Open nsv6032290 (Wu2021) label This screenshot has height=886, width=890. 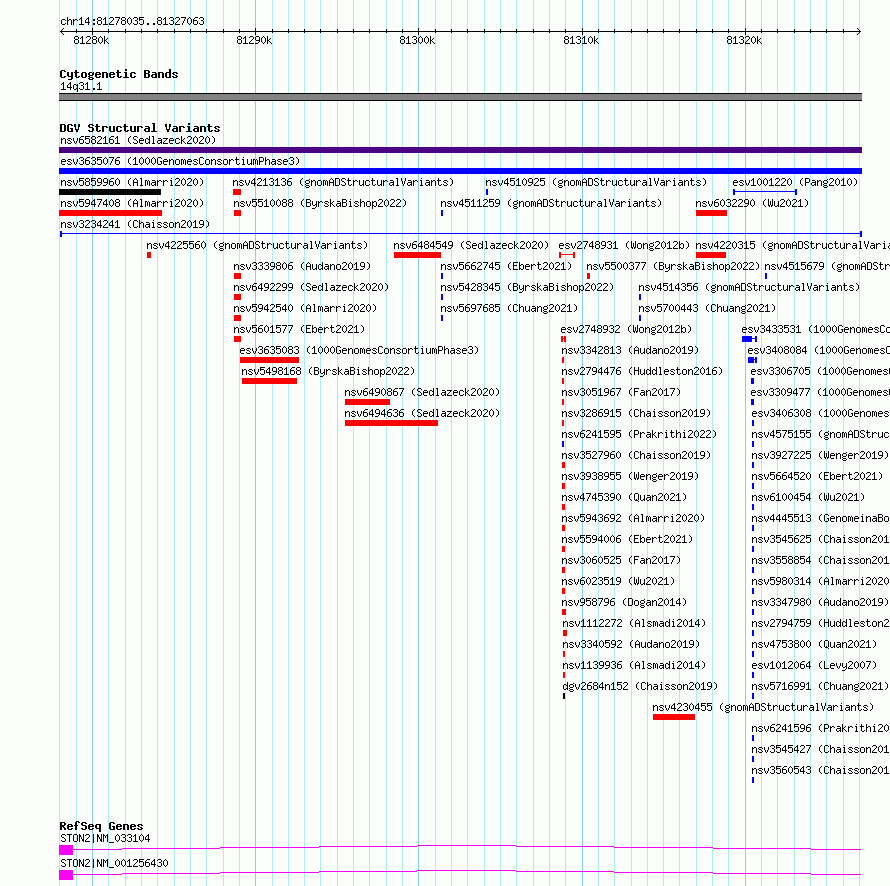[752, 203]
